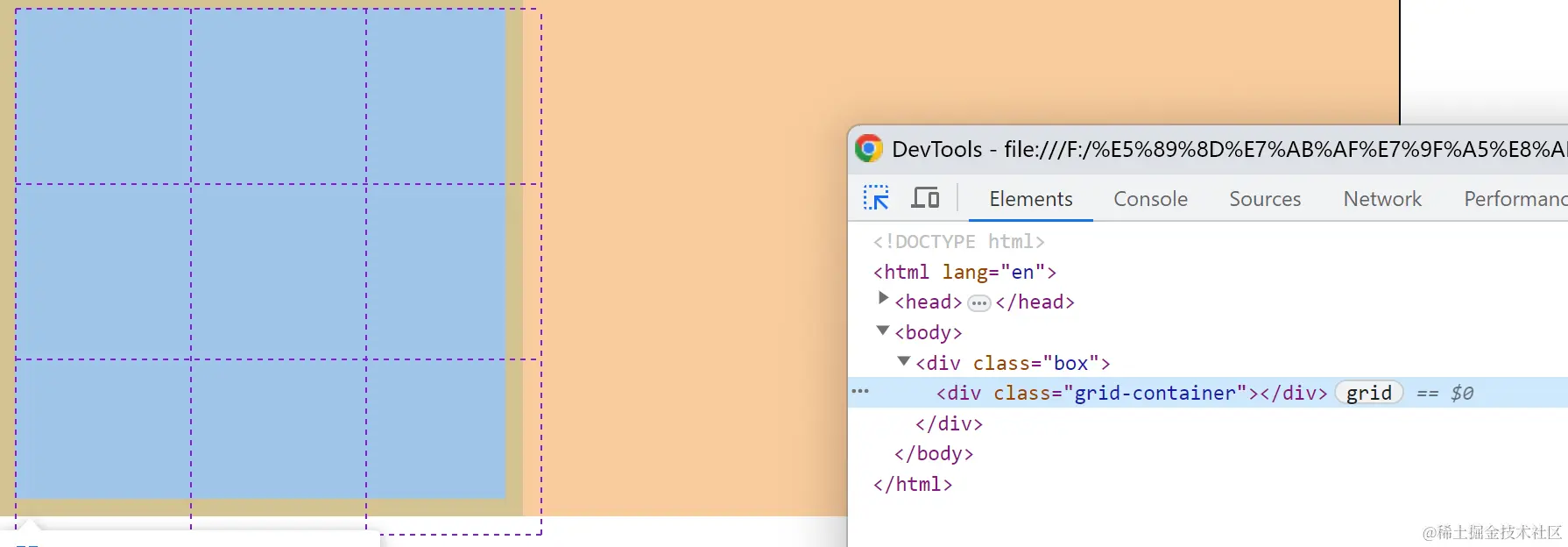Select the closing </html> tag line

point(913,484)
